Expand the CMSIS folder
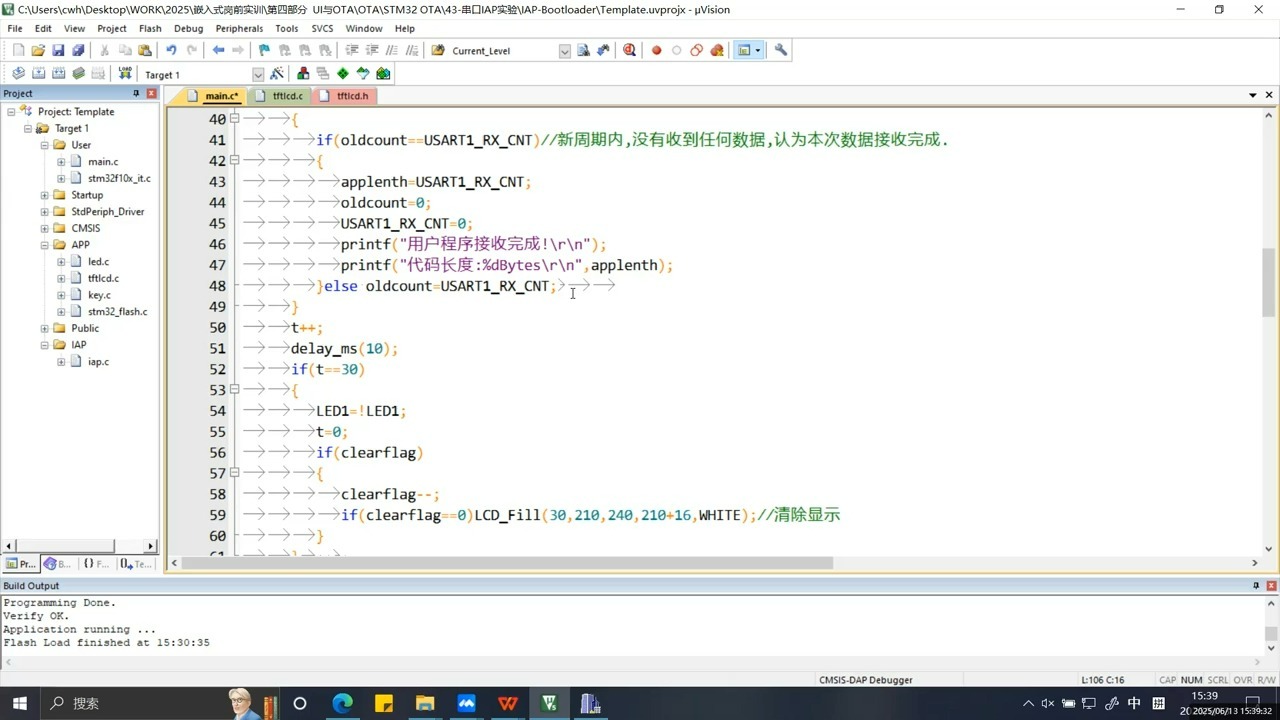 [x=45, y=228]
